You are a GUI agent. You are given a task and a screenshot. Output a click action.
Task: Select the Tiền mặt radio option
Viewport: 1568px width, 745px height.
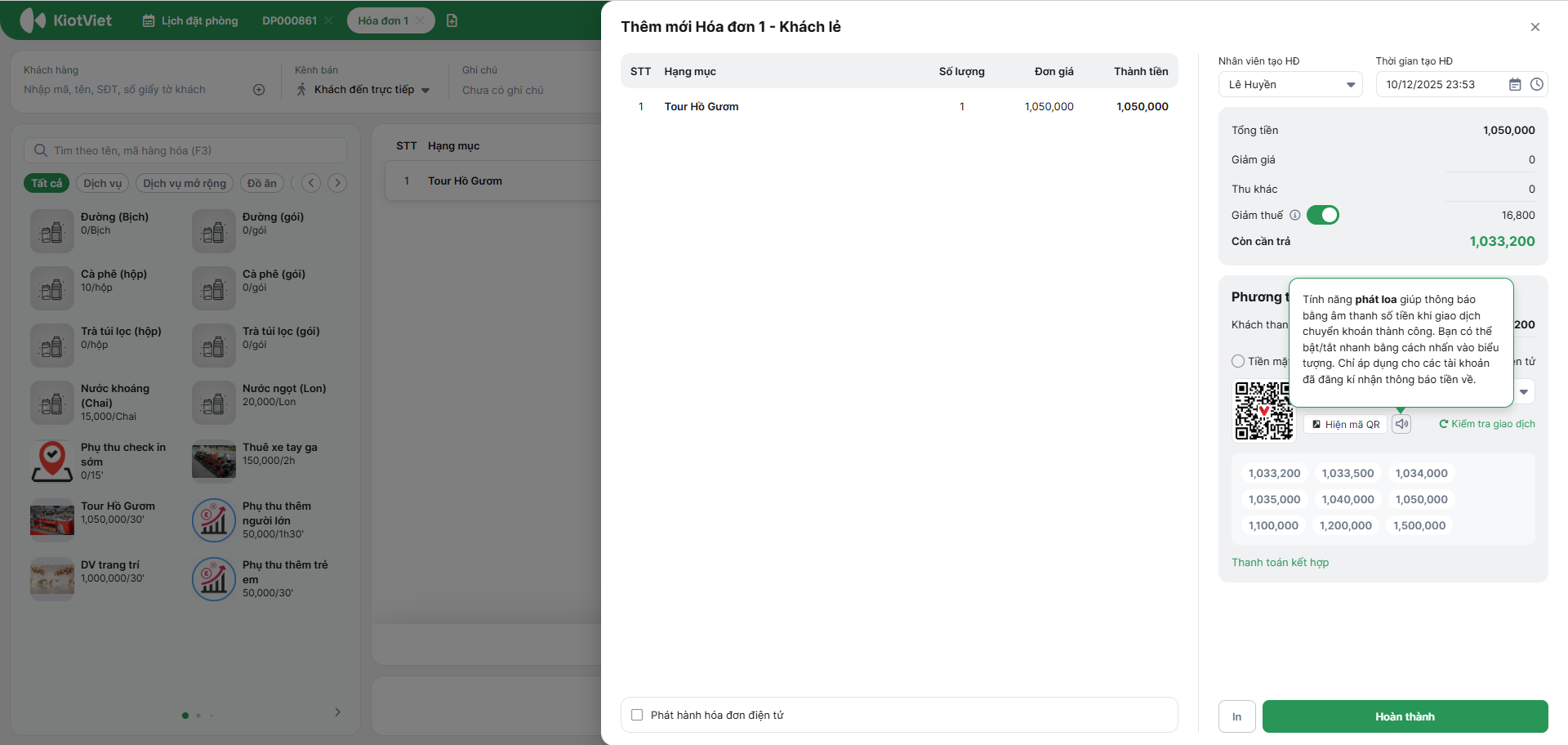(1238, 361)
